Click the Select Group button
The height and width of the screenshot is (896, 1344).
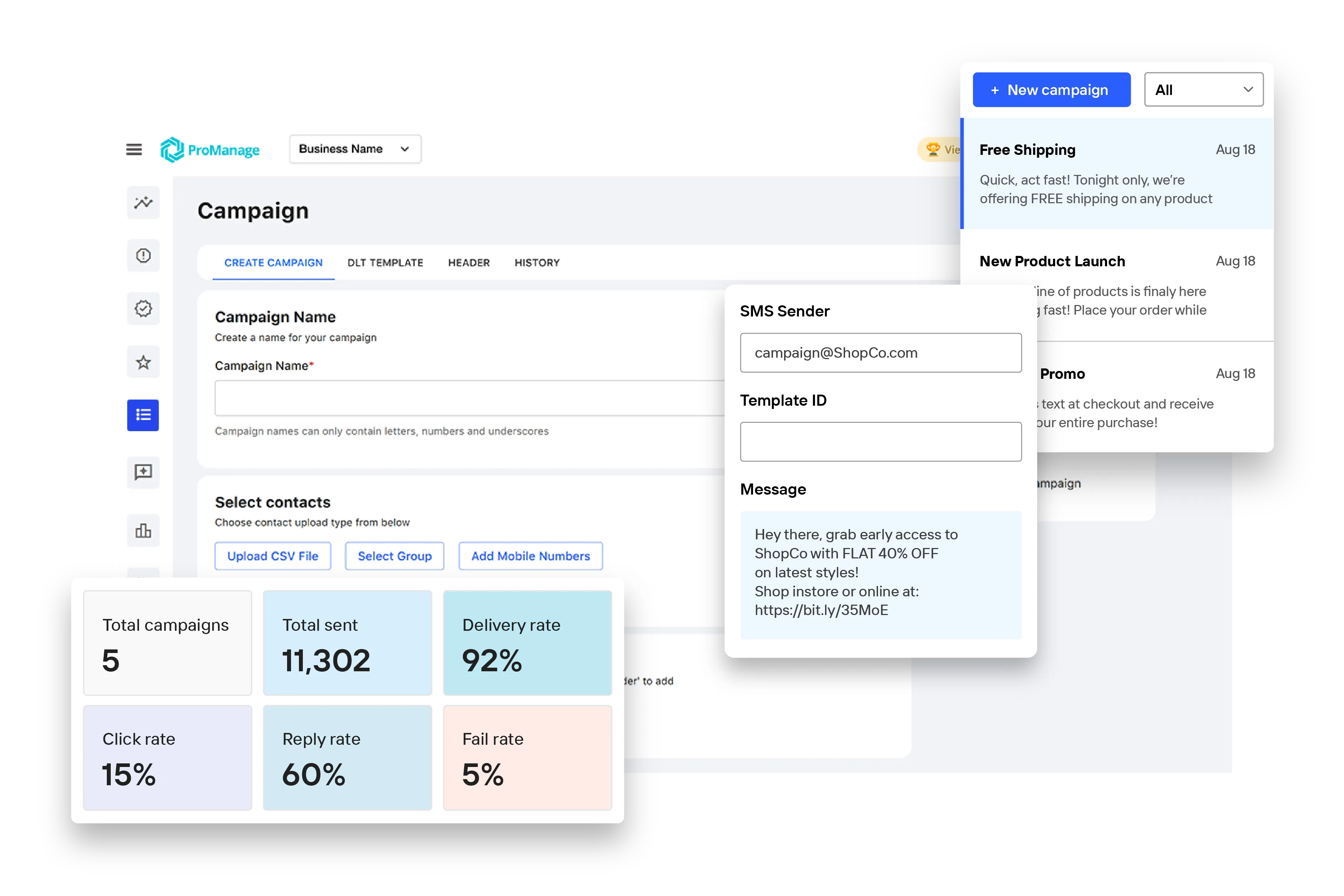394,556
